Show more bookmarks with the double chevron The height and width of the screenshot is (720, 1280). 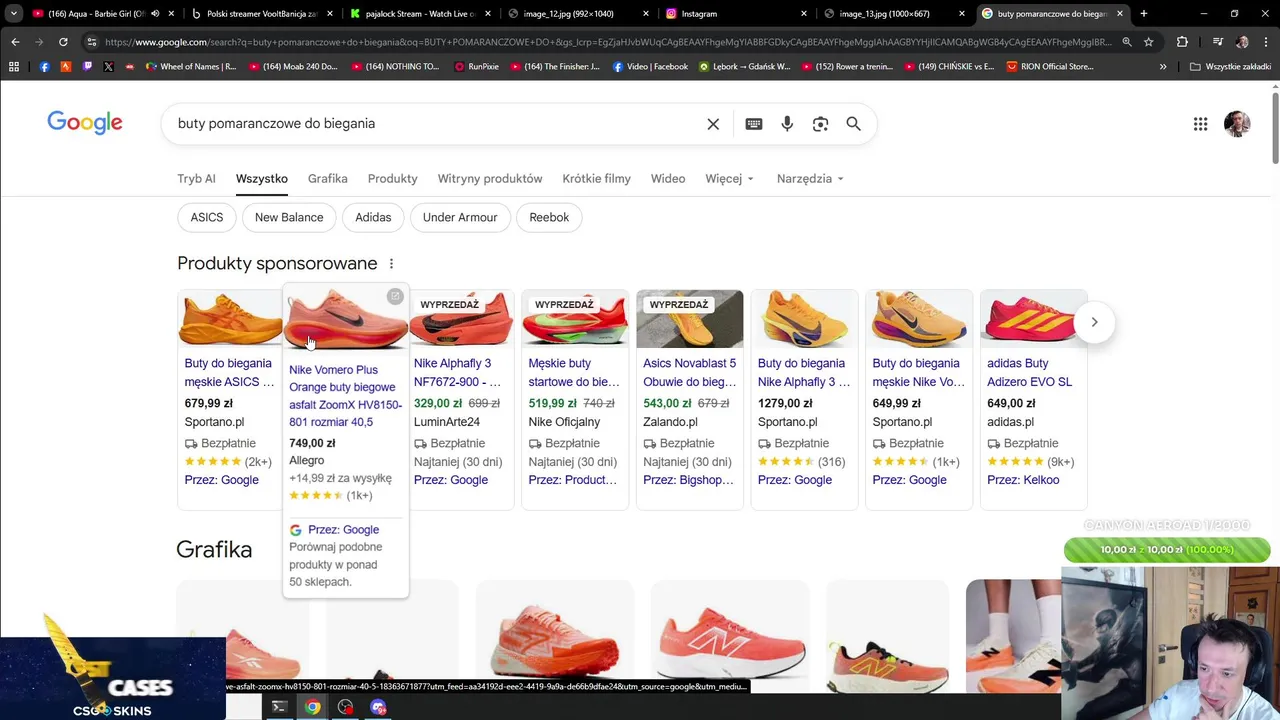pos(1162,66)
